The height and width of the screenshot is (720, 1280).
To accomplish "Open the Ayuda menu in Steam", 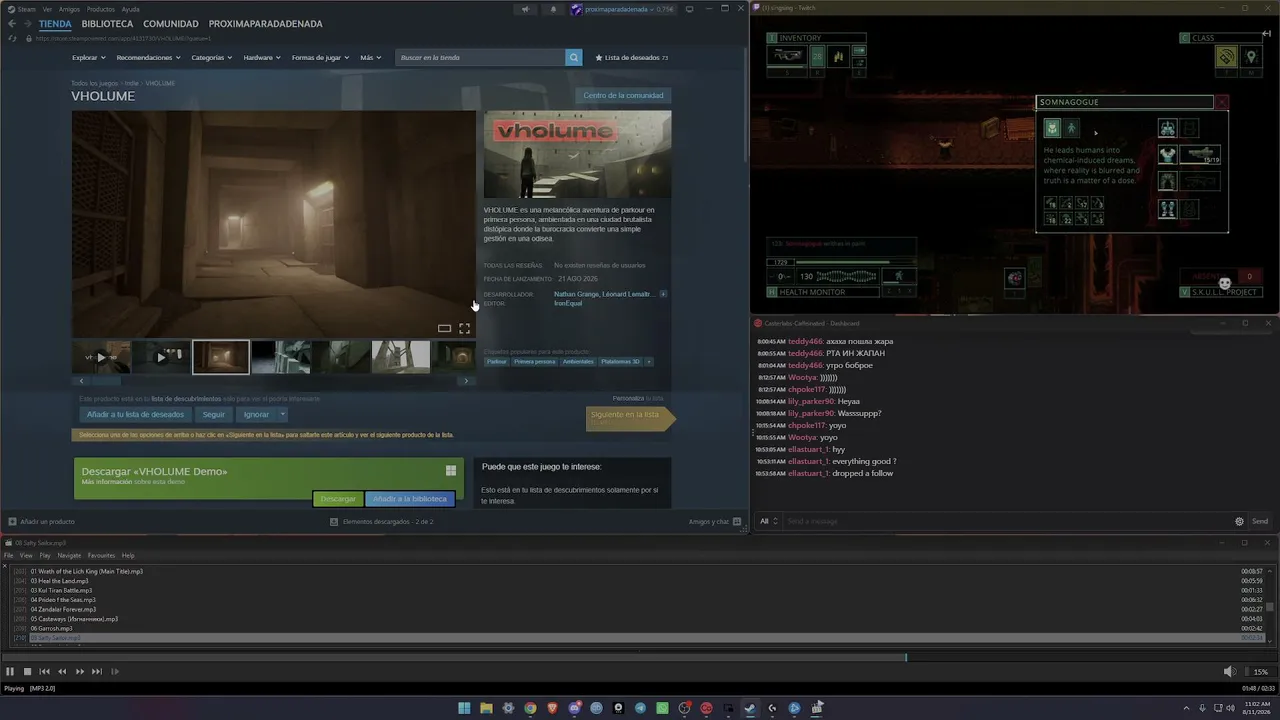I will coord(130,9).
